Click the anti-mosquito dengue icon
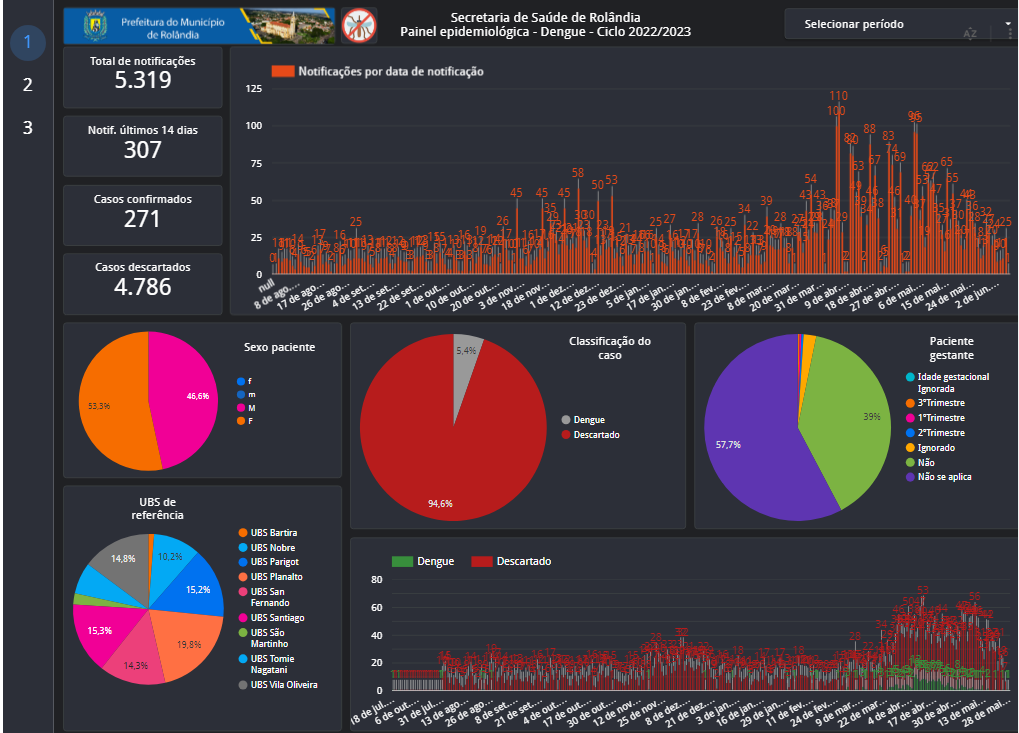Screen dimensions: 1019x733 click(x=359, y=25)
